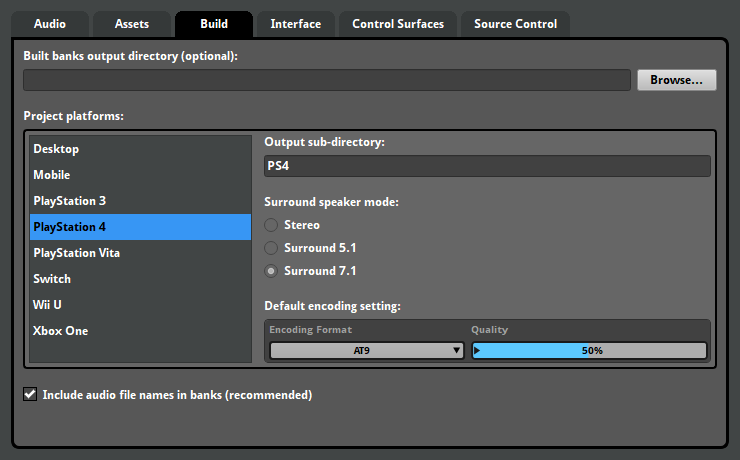
Task: Select the Mobile platform
Action: click(140, 175)
